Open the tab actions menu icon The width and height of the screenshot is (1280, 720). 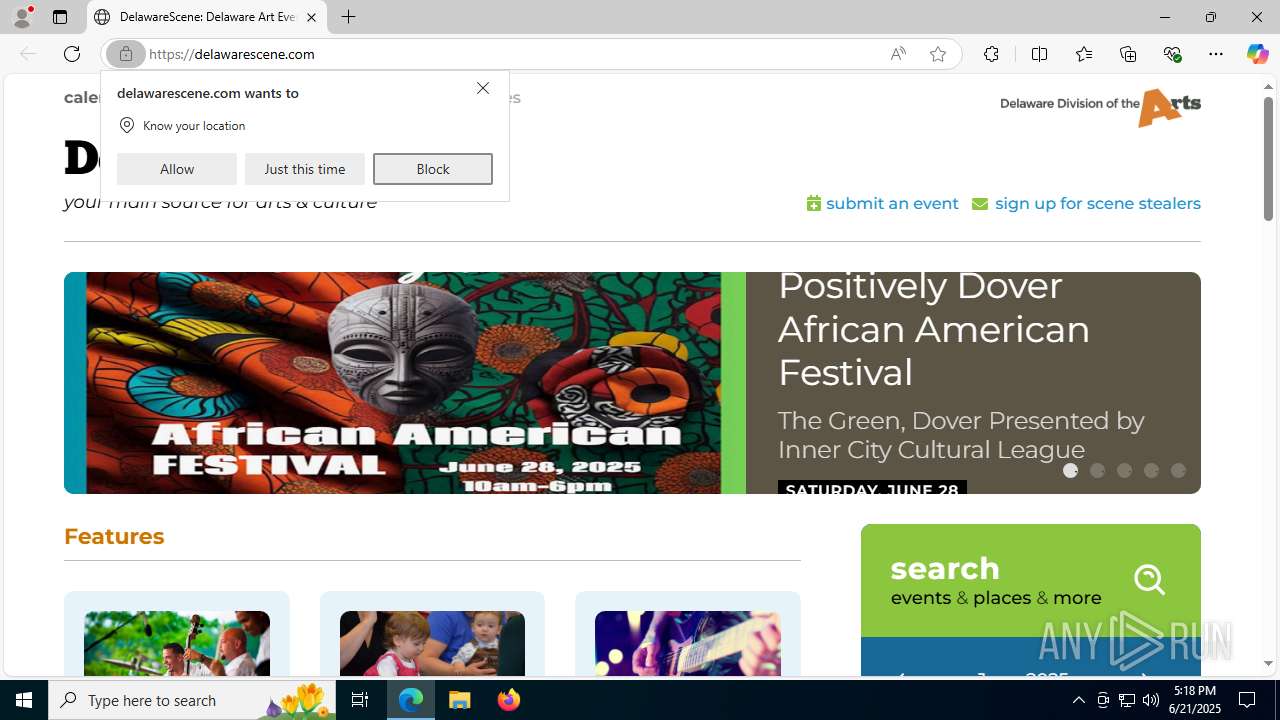point(60,17)
